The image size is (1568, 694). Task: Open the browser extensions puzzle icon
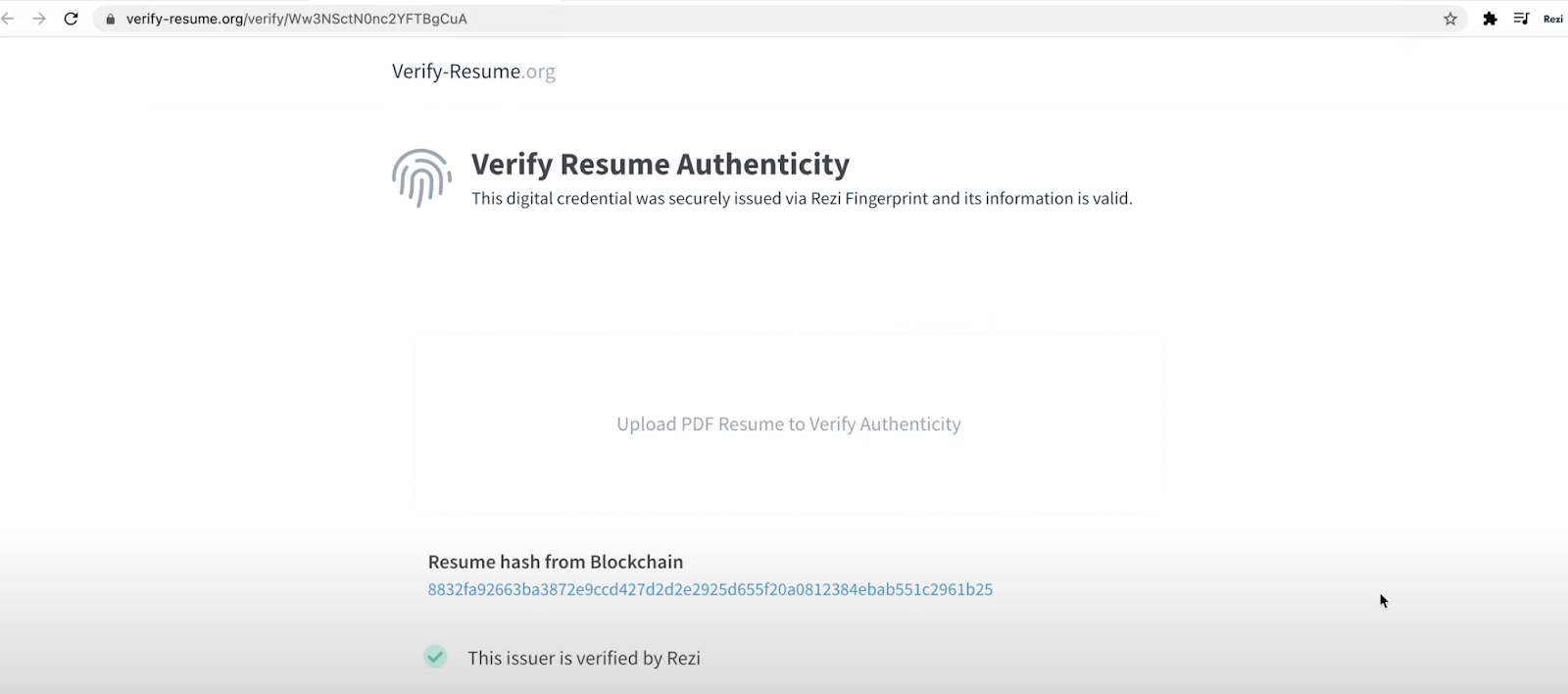tap(1490, 19)
